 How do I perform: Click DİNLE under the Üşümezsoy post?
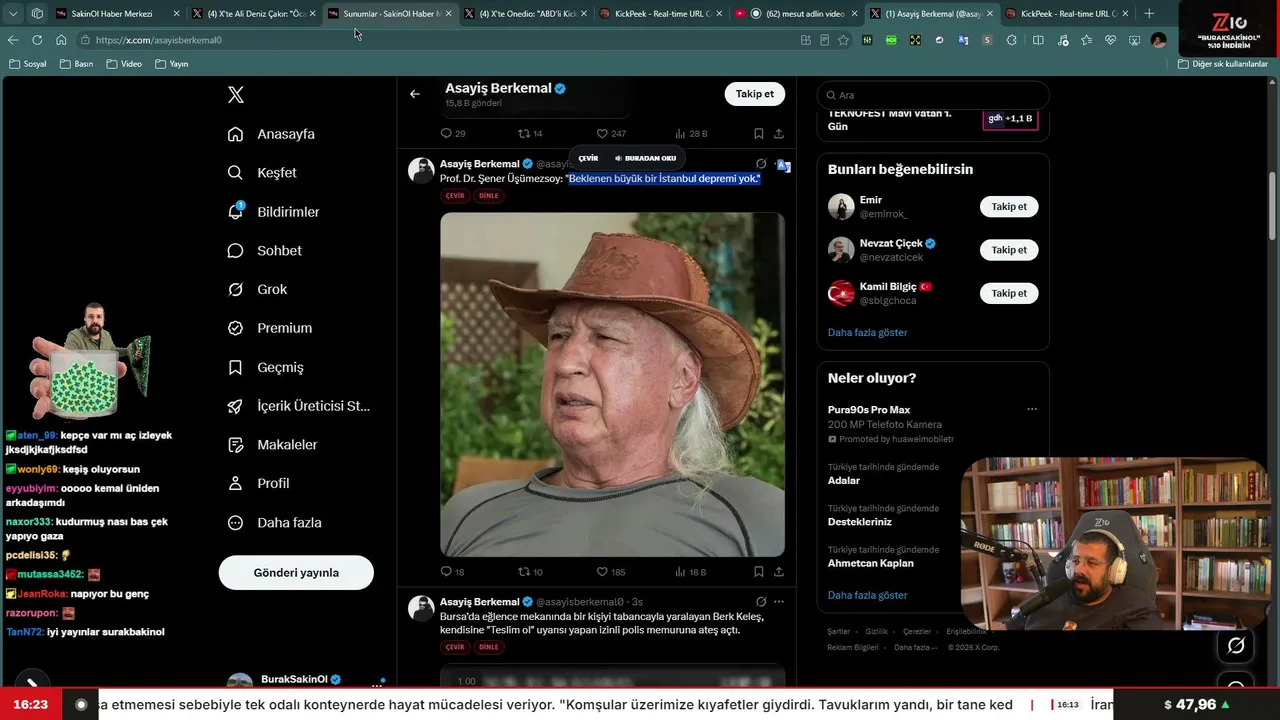coord(488,196)
